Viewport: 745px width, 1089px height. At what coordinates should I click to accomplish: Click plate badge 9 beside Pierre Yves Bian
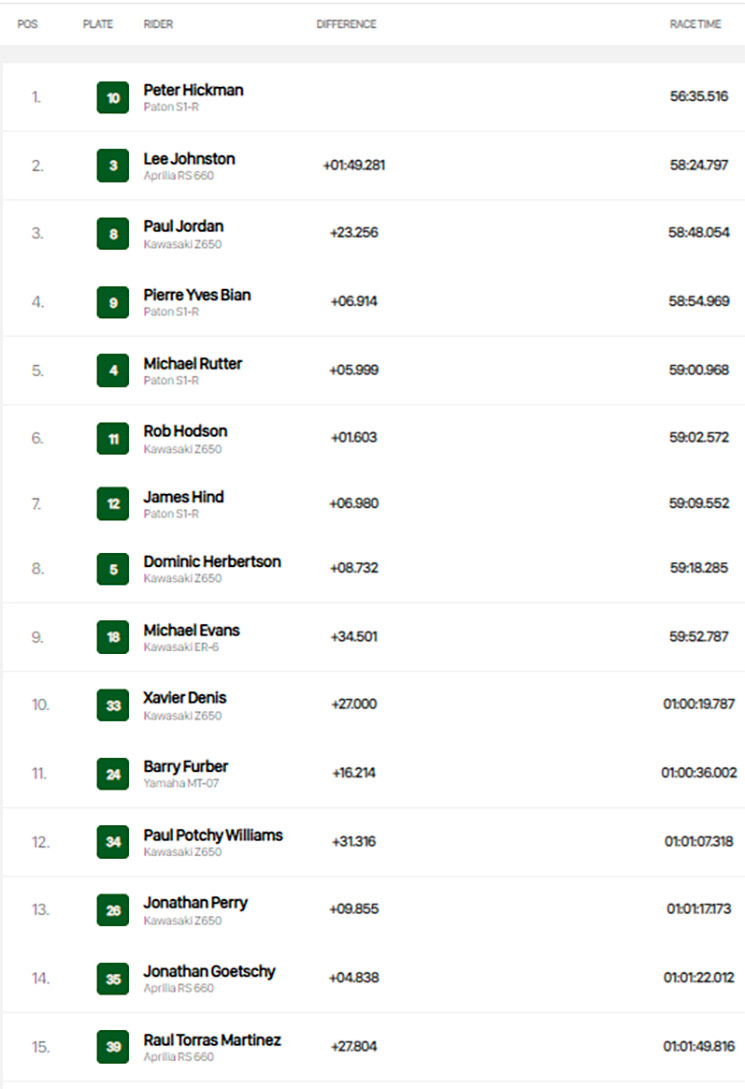[112, 302]
